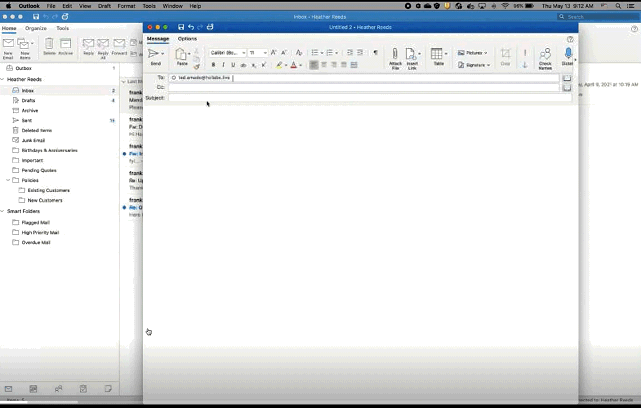Open the font size dropdown
The image size is (641, 408).
(265, 53)
